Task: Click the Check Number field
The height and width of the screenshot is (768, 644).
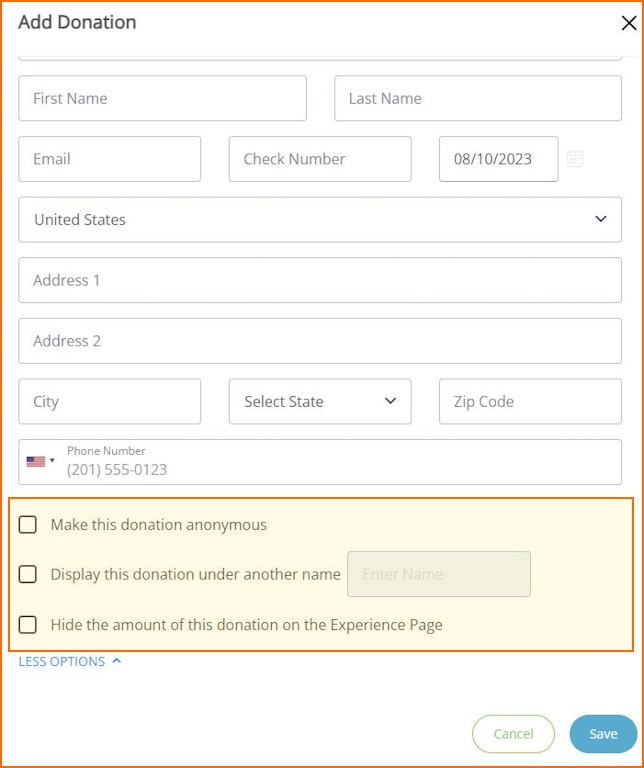Action: 320,159
